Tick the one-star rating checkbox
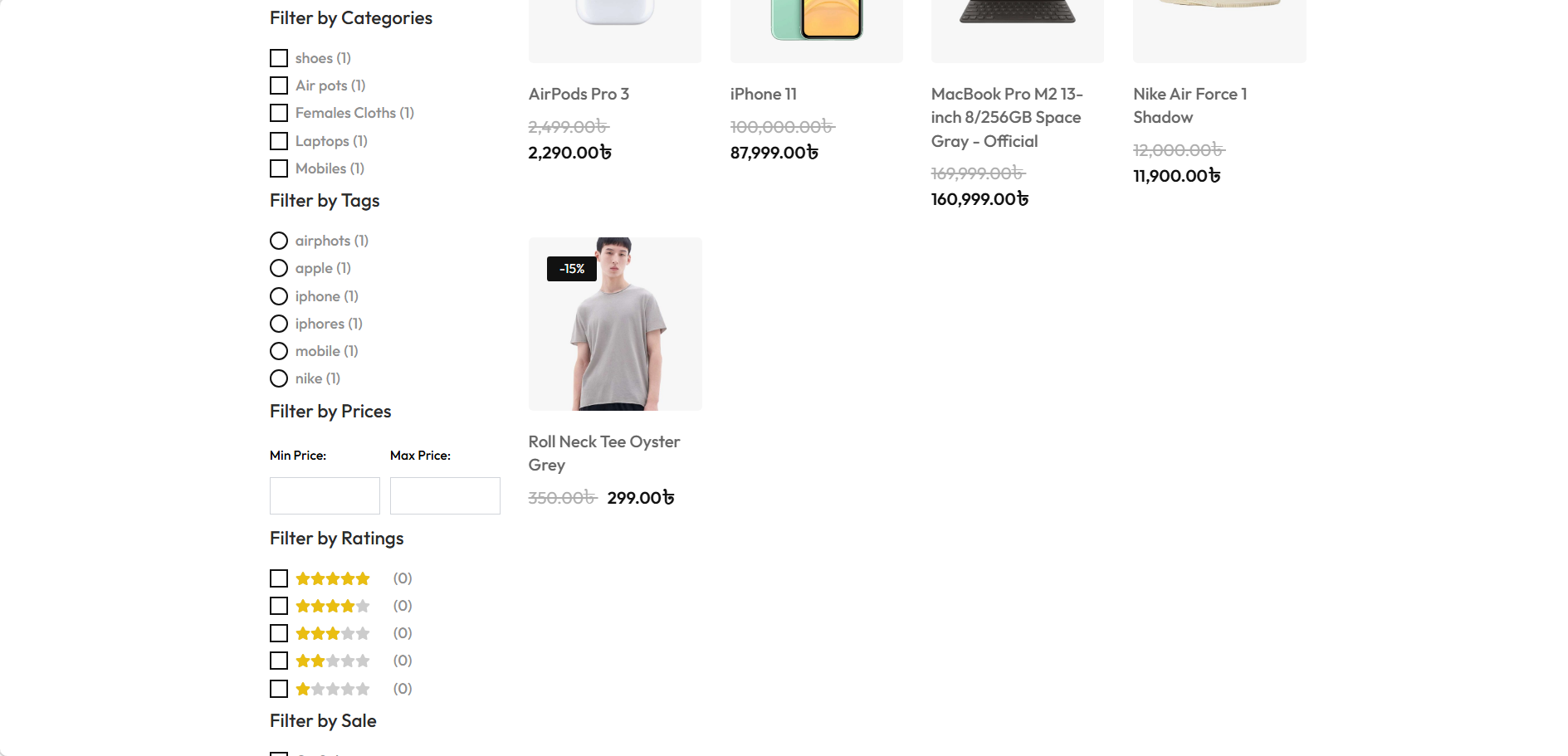The height and width of the screenshot is (756, 1568). pos(279,689)
